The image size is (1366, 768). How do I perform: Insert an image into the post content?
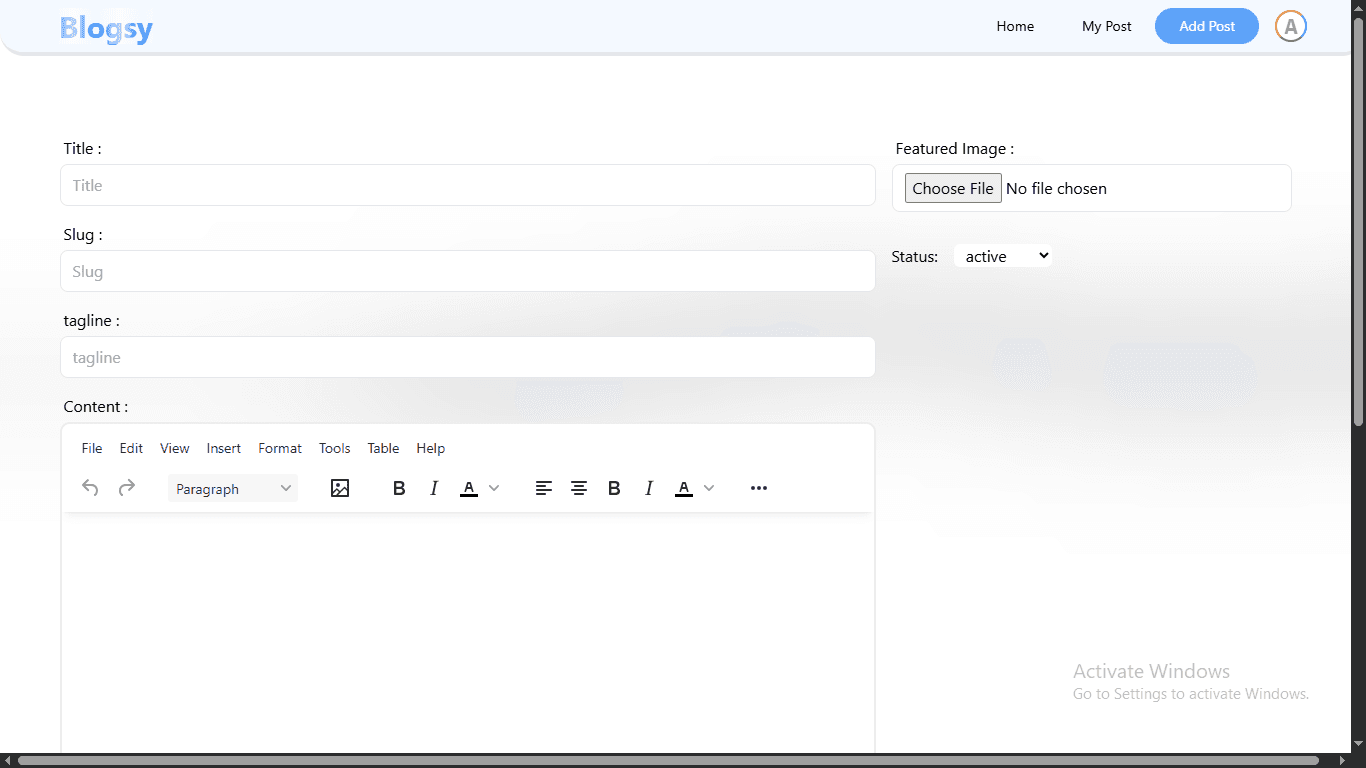(x=340, y=488)
